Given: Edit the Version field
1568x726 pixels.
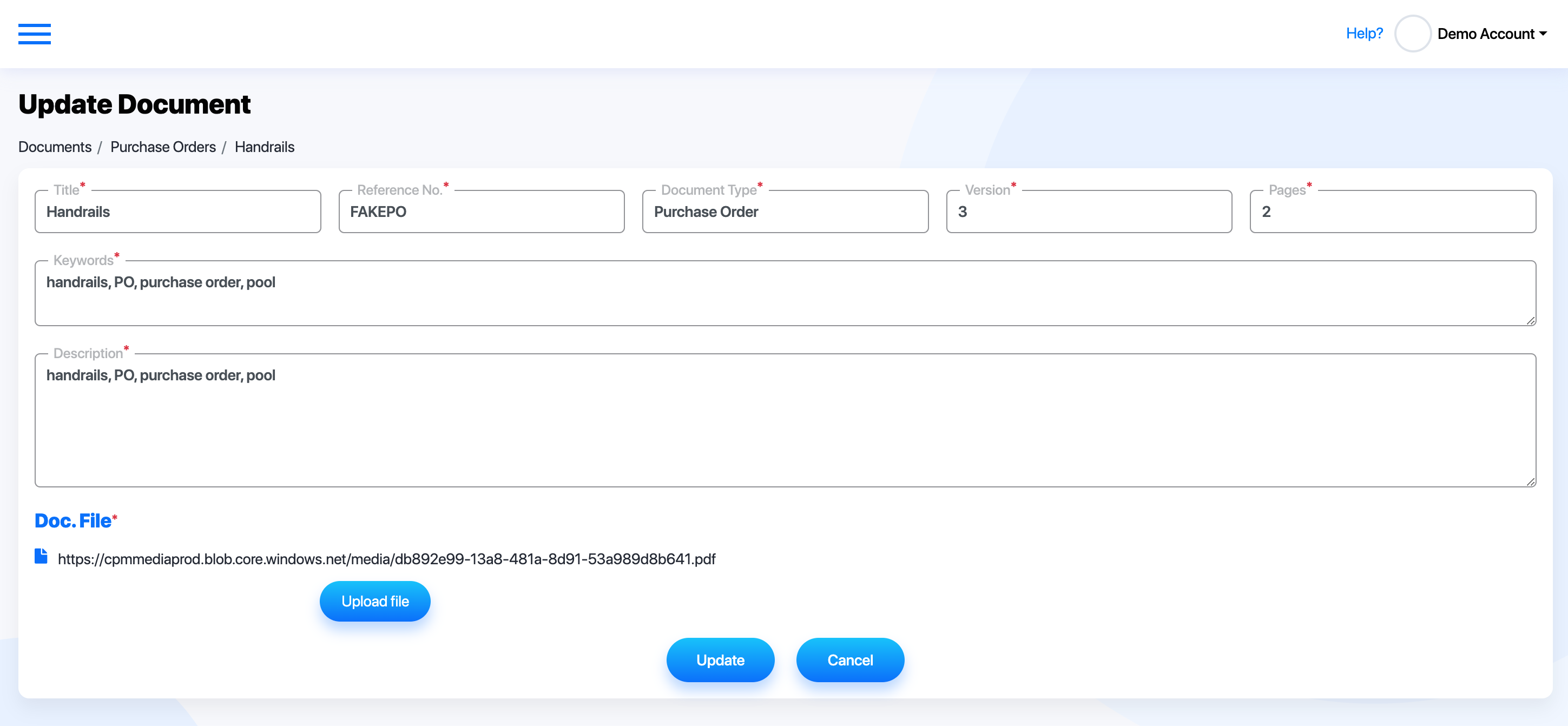Looking at the screenshot, I should [1089, 212].
